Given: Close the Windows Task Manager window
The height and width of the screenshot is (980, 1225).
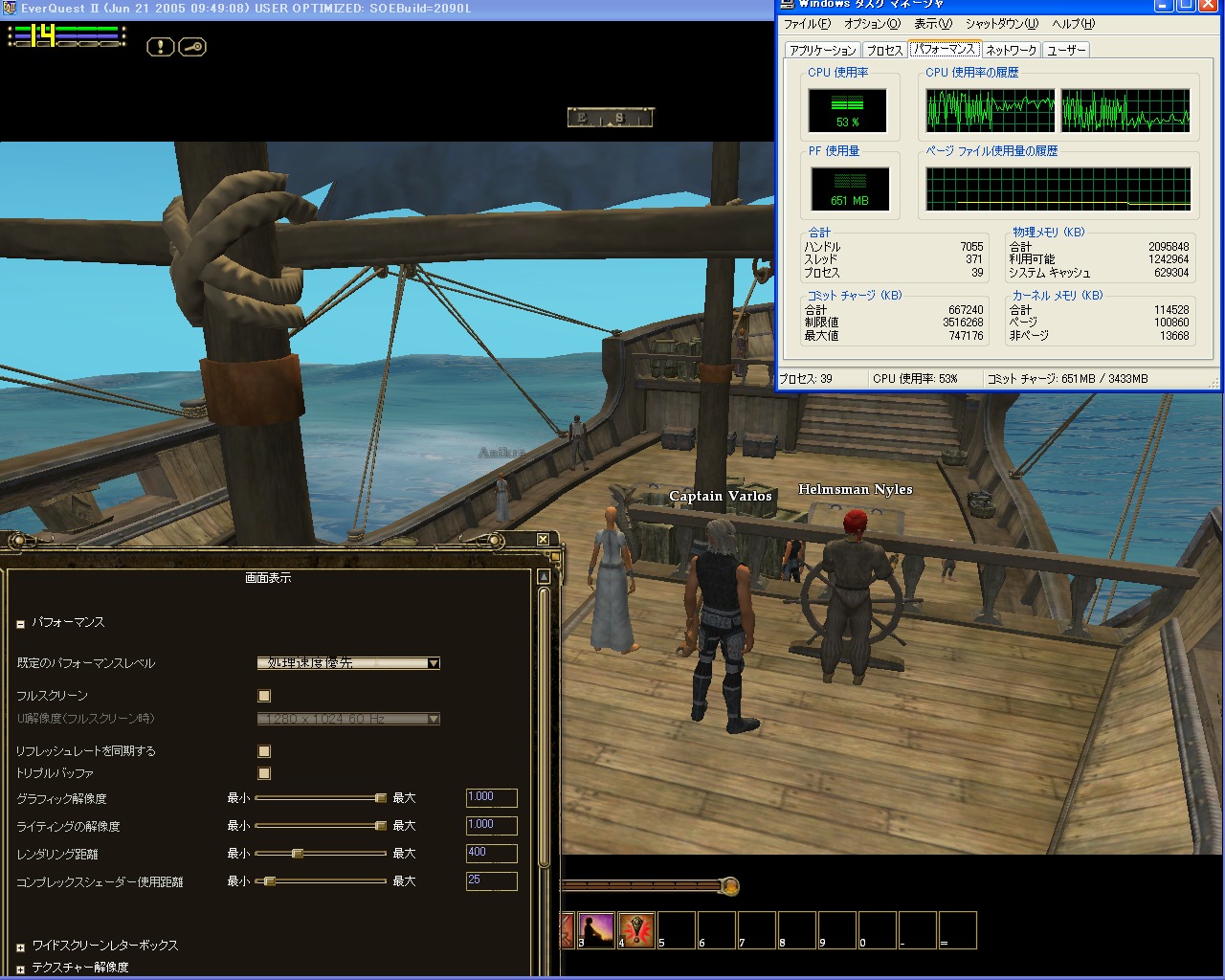Looking at the screenshot, I should (x=1208, y=5).
